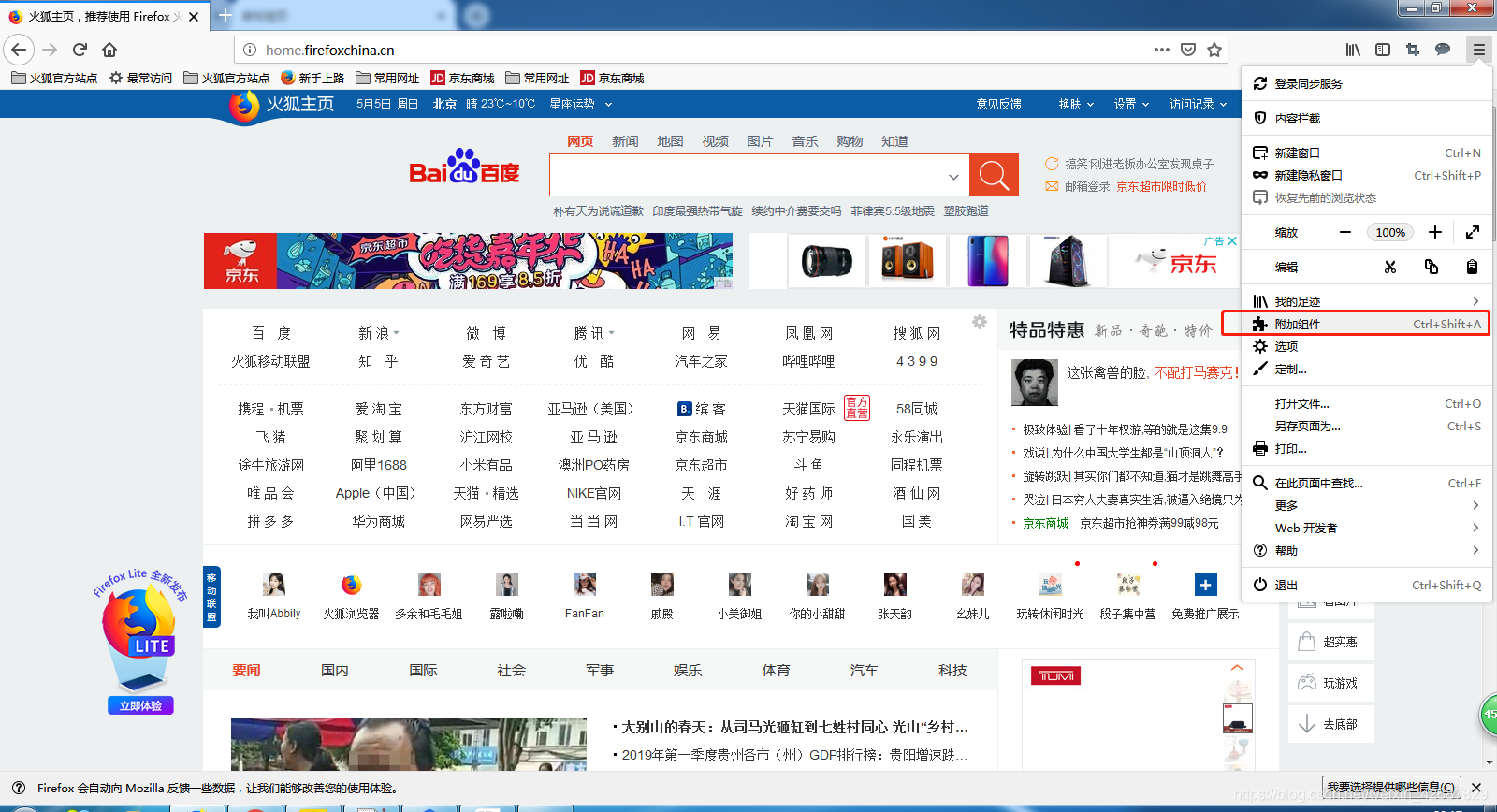Screen dimensions: 1497x812
Task: Toggle the sidebar view icon
Action: pyautogui.click(x=1383, y=50)
